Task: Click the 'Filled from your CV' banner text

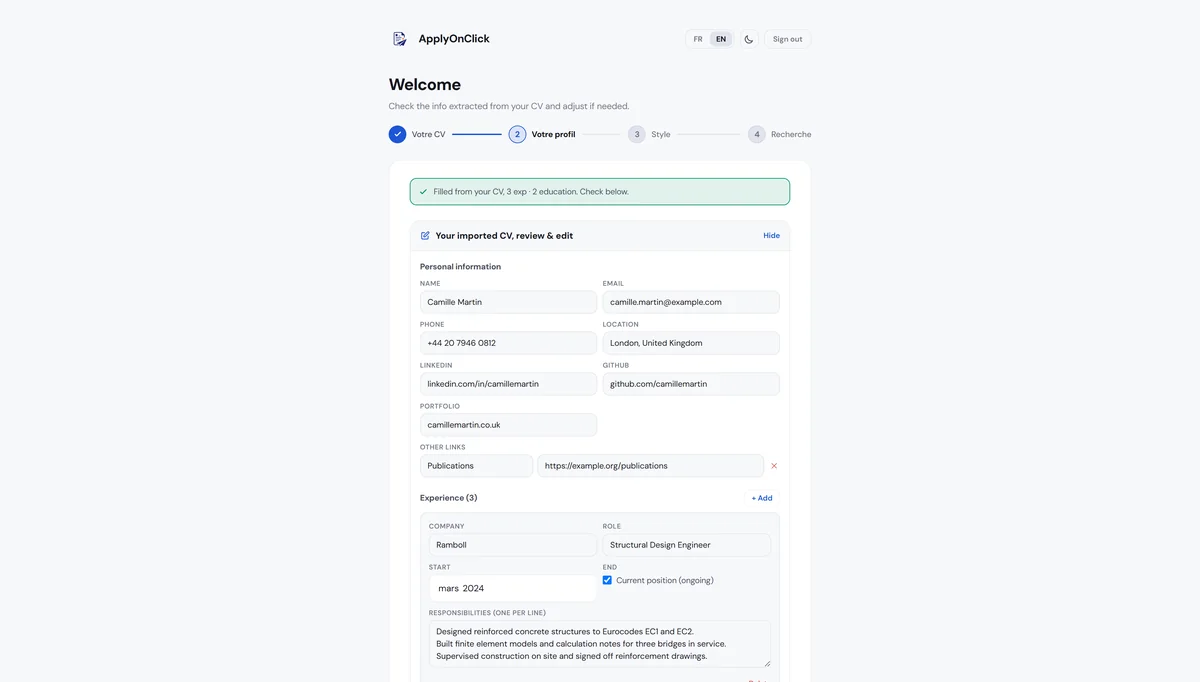Action: [x=531, y=192]
